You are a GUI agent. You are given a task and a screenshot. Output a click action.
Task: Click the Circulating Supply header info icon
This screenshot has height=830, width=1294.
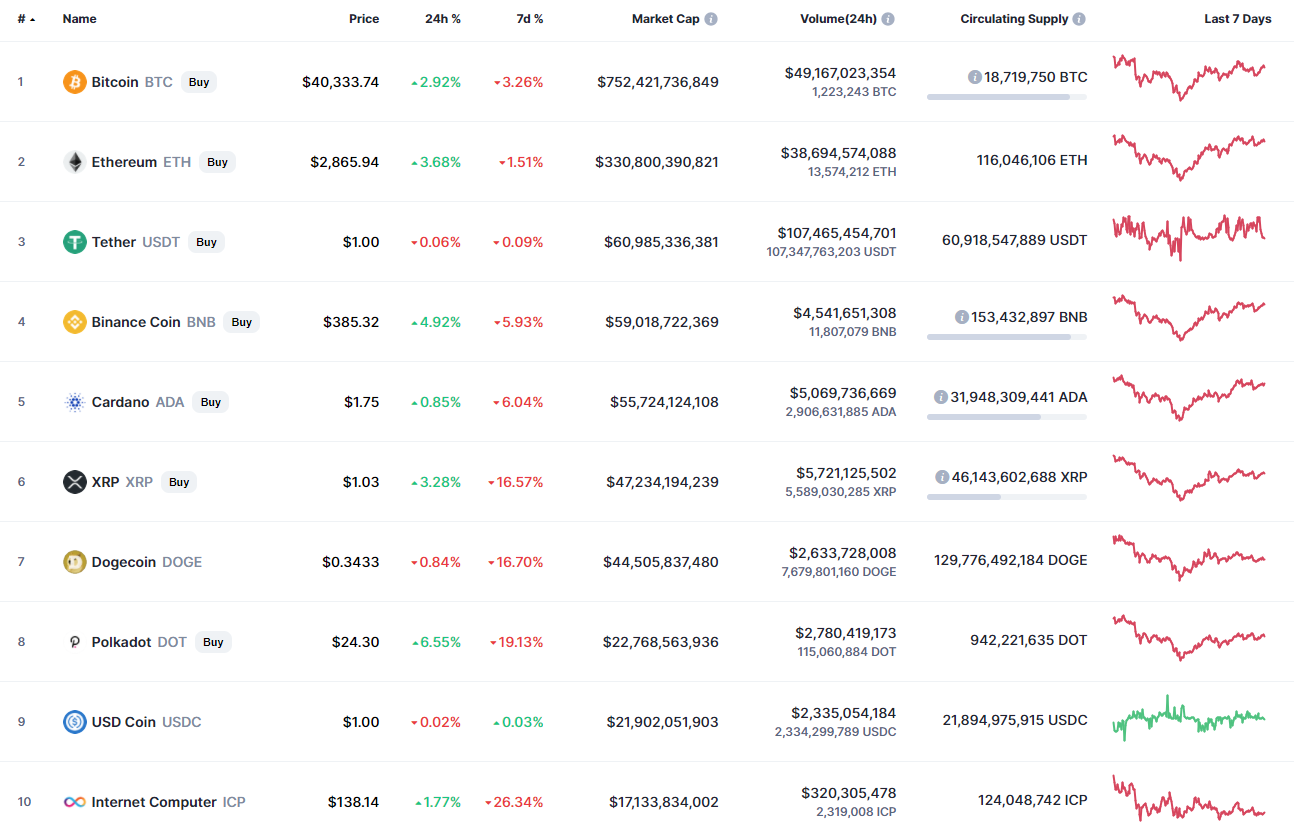1079,19
